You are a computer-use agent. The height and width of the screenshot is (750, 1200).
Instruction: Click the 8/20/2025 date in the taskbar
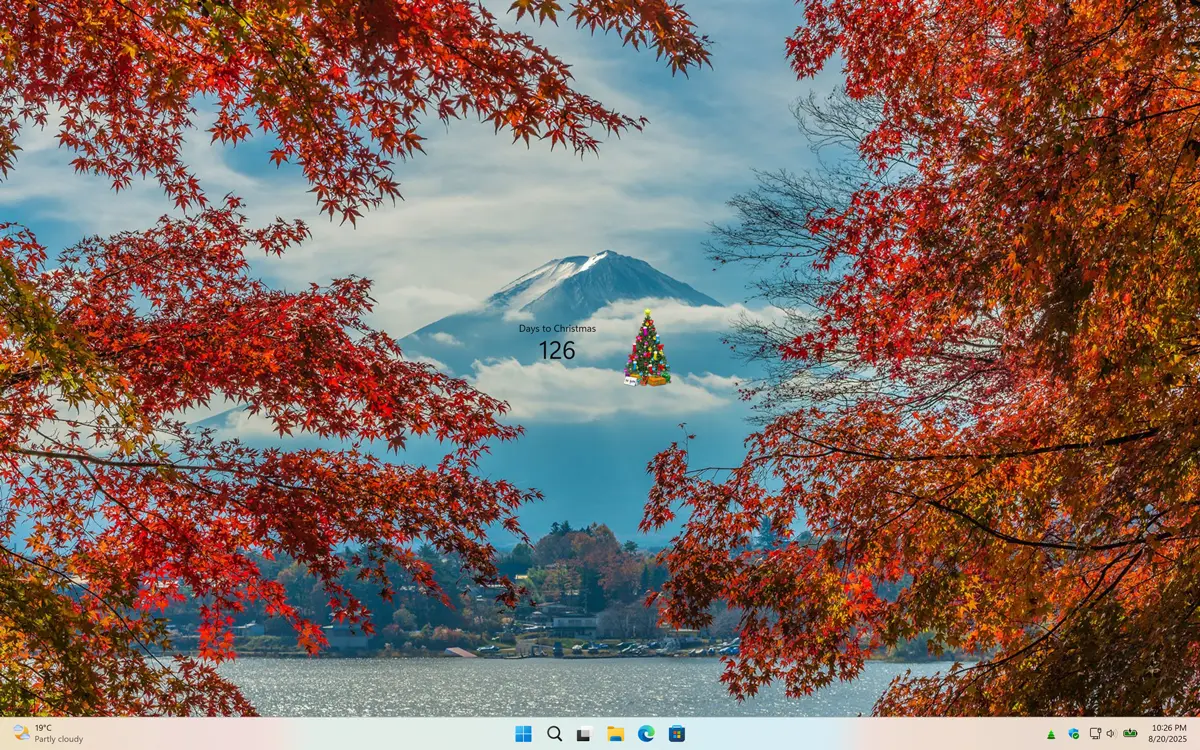click(x=1169, y=740)
